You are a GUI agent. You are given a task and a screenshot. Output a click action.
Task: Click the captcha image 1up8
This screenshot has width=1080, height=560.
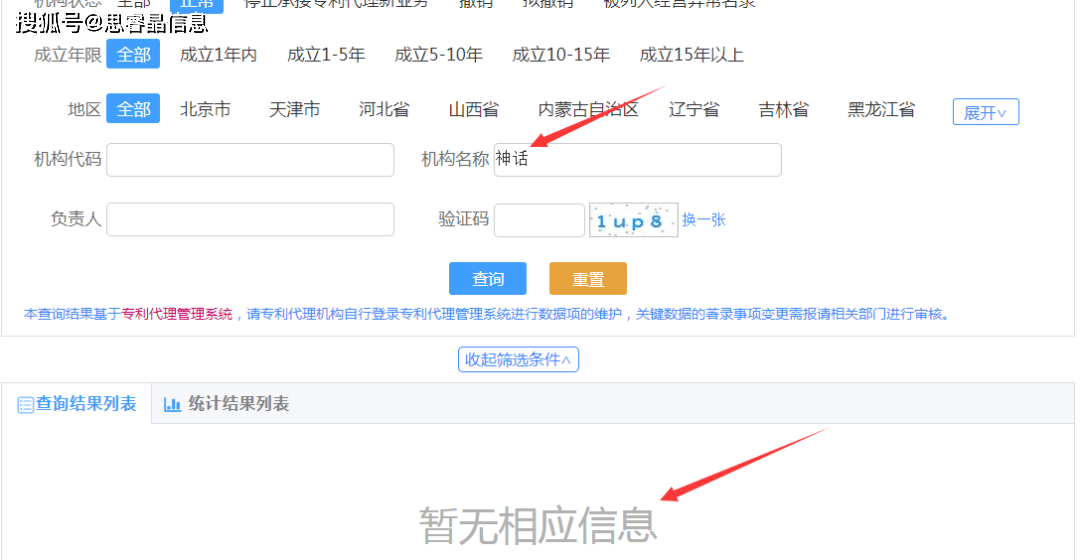point(632,221)
